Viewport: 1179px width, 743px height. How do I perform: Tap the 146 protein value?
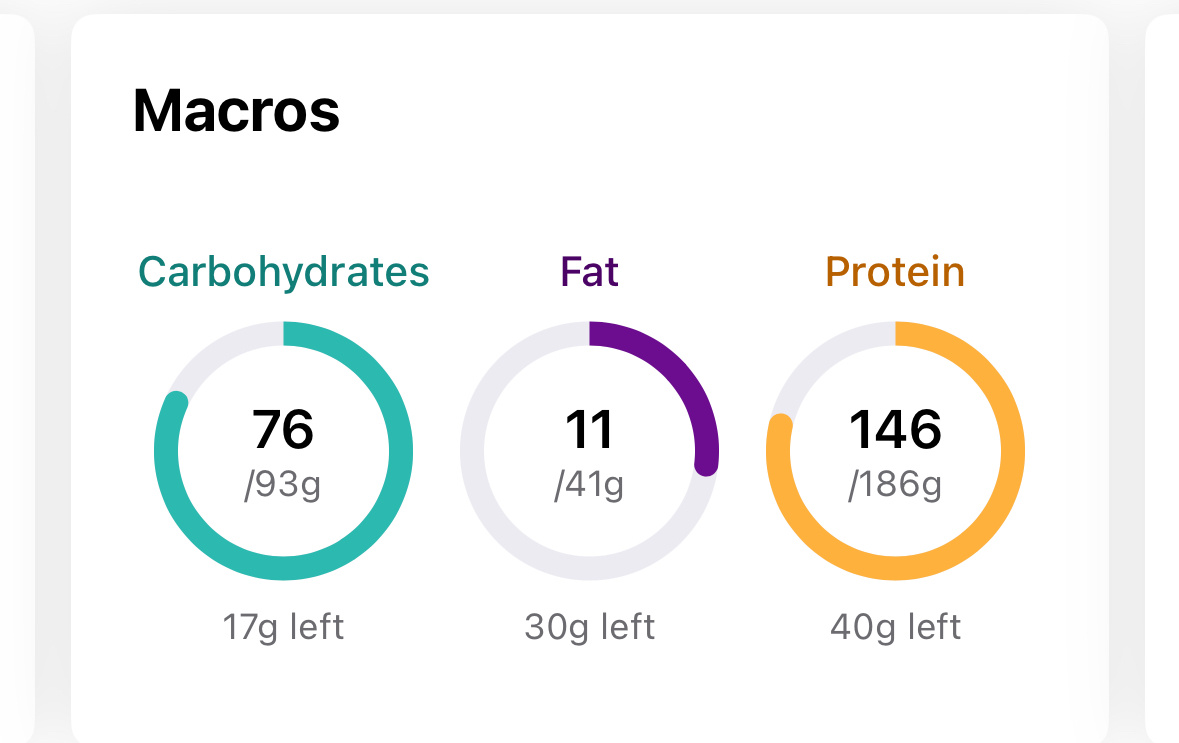click(x=895, y=429)
